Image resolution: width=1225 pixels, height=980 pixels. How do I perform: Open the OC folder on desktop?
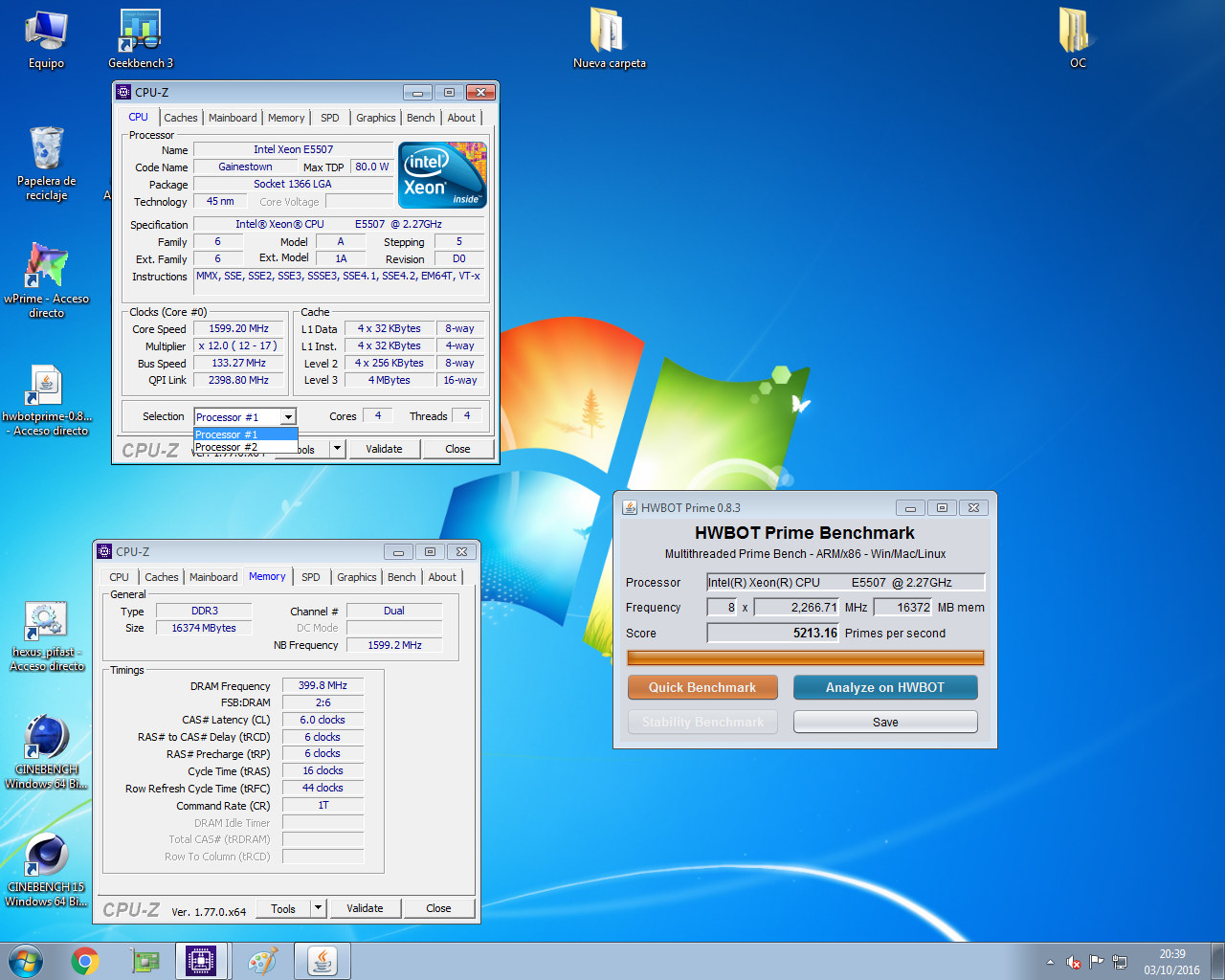[1078, 40]
